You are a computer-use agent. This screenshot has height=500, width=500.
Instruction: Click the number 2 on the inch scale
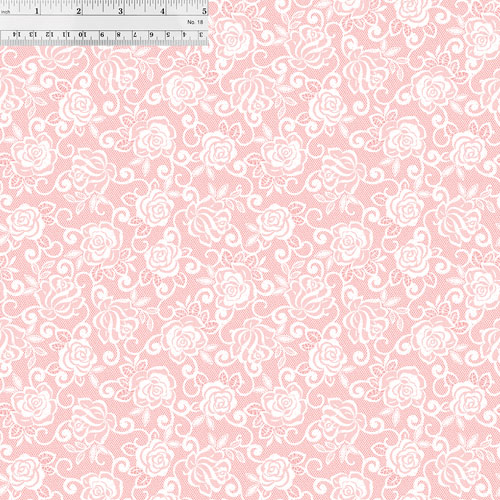(x=79, y=11)
